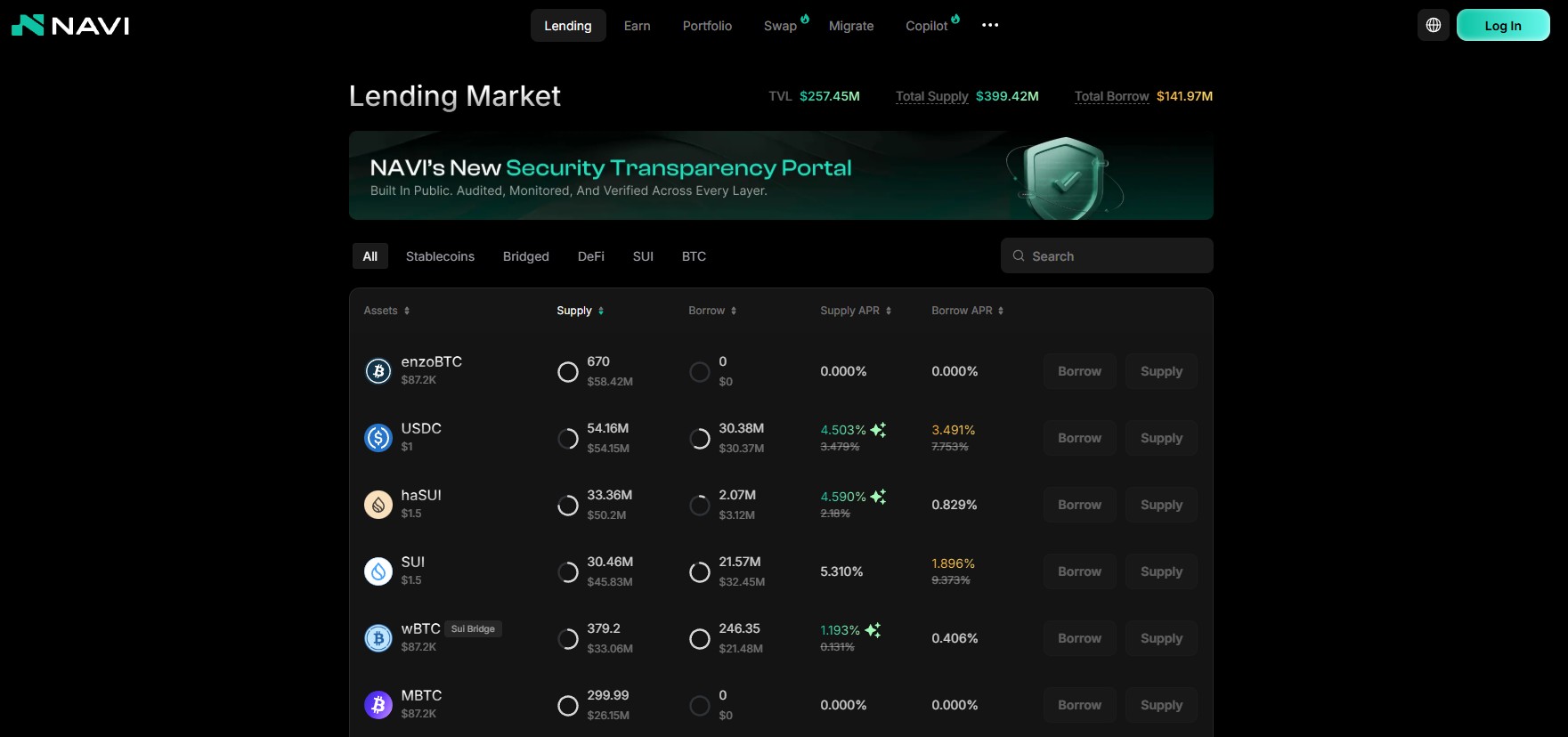Image resolution: width=1568 pixels, height=737 pixels.
Task: Filter assets by DeFi
Action: pyautogui.click(x=591, y=256)
